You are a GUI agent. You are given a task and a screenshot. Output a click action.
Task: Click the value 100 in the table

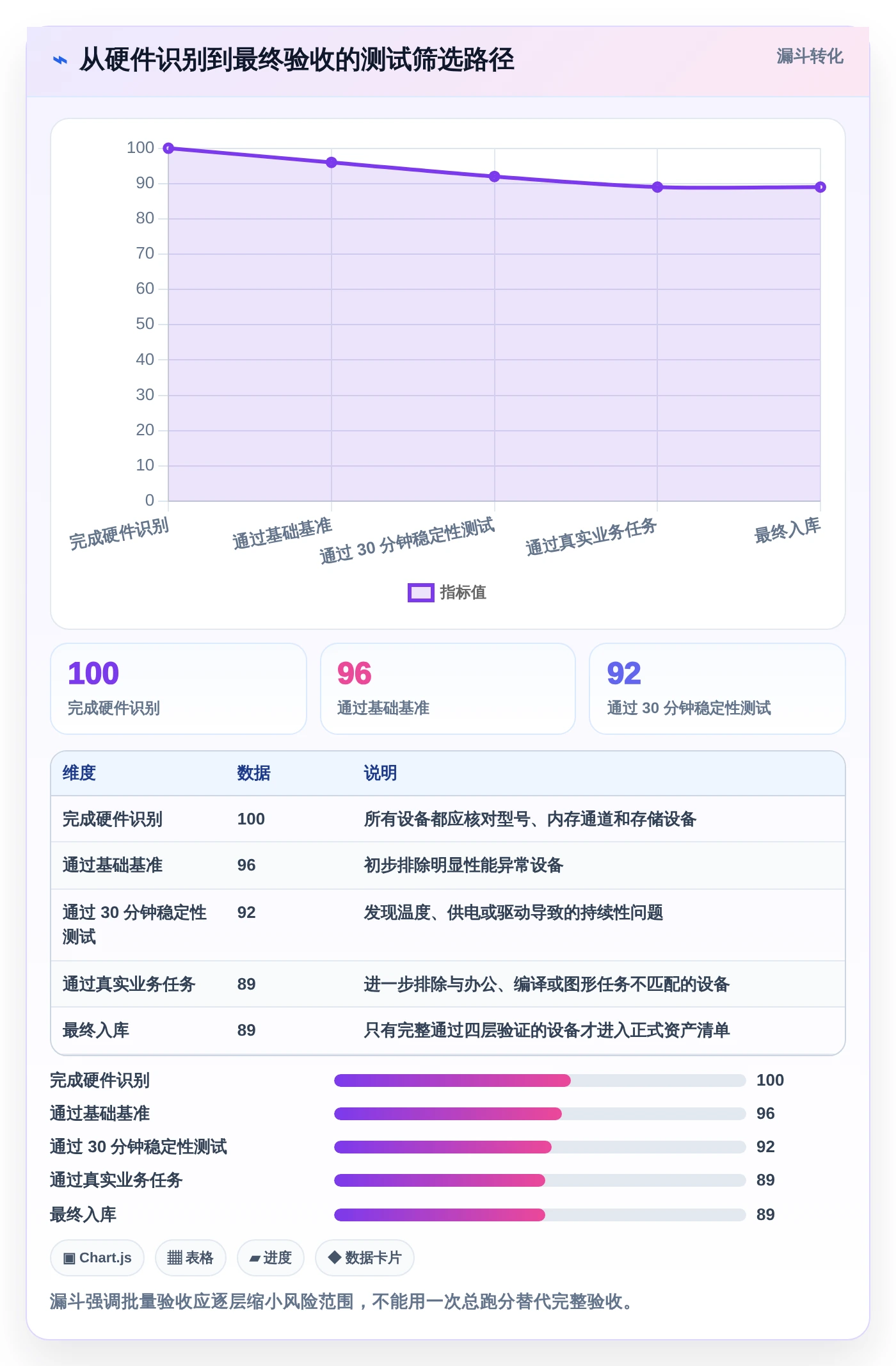pyautogui.click(x=251, y=819)
